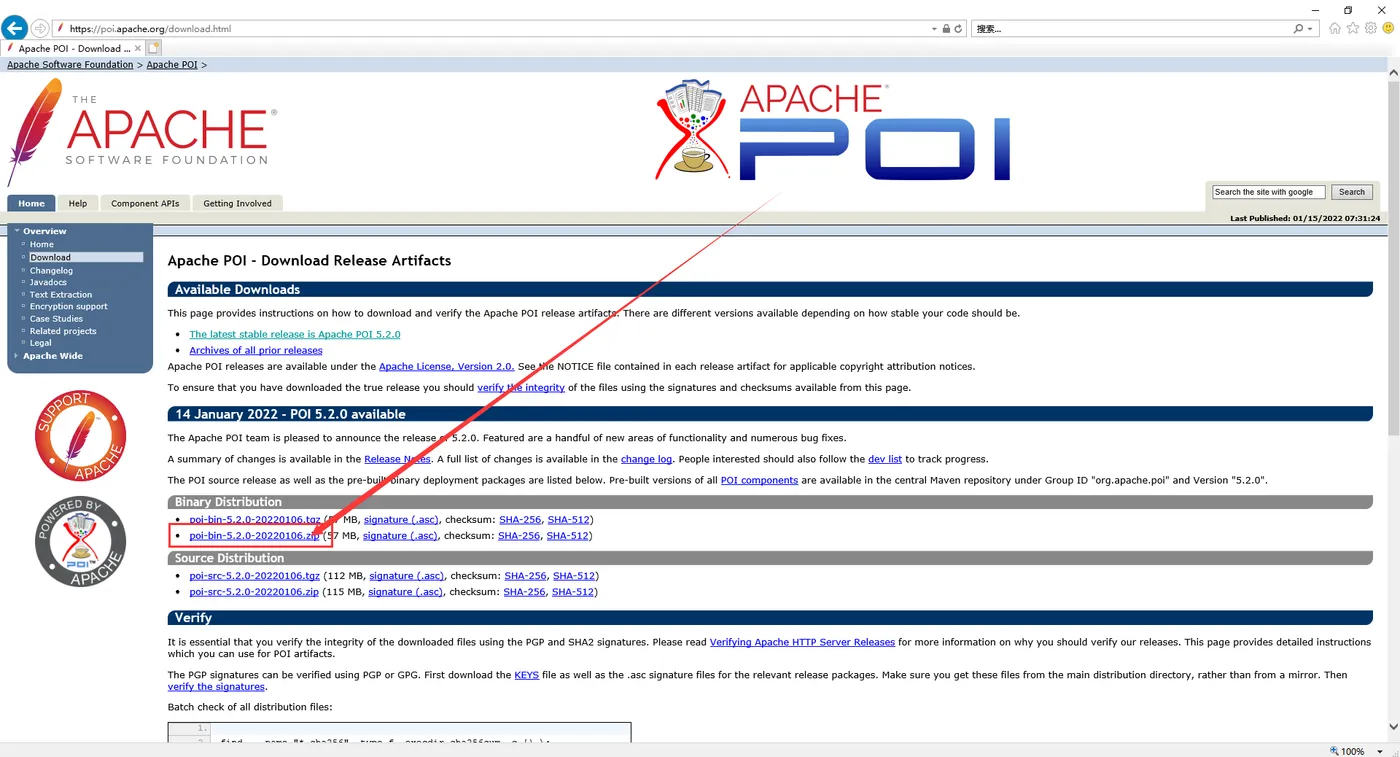Screen dimensions: 1400x757
Task: Open the zoom level dropdown arrow in status bar
Action: coord(1381,751)
